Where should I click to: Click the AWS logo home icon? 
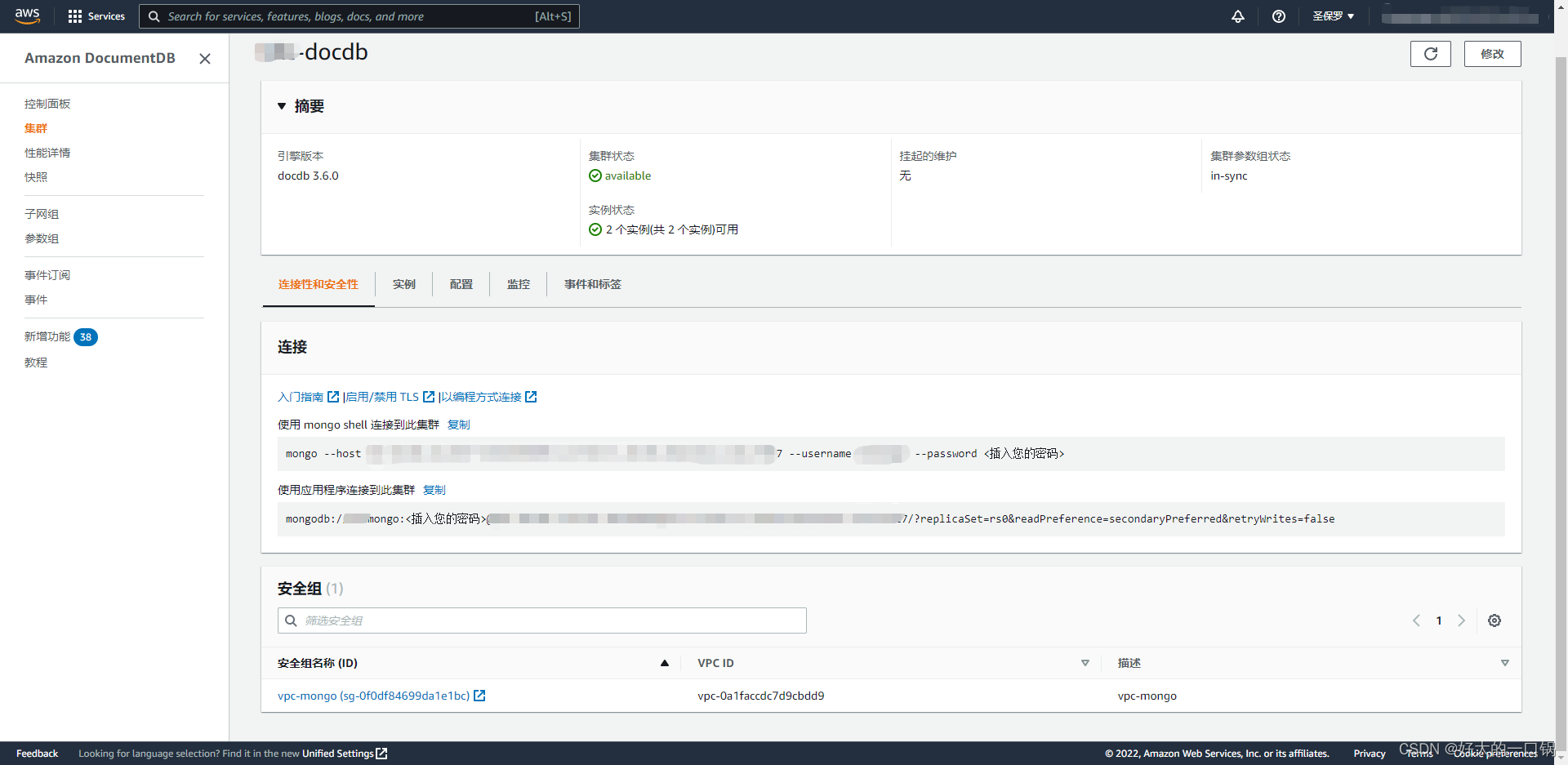click(27, 16)
